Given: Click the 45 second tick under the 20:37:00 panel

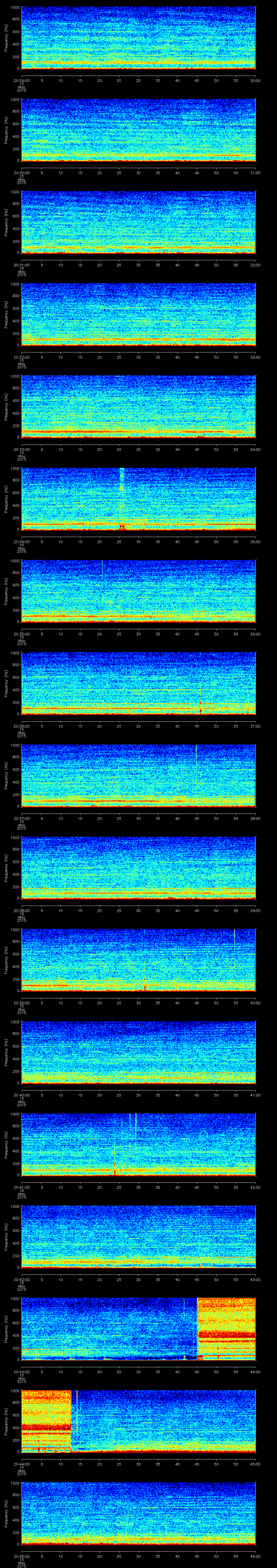Looking at the screenshot, I should point(197,818).
